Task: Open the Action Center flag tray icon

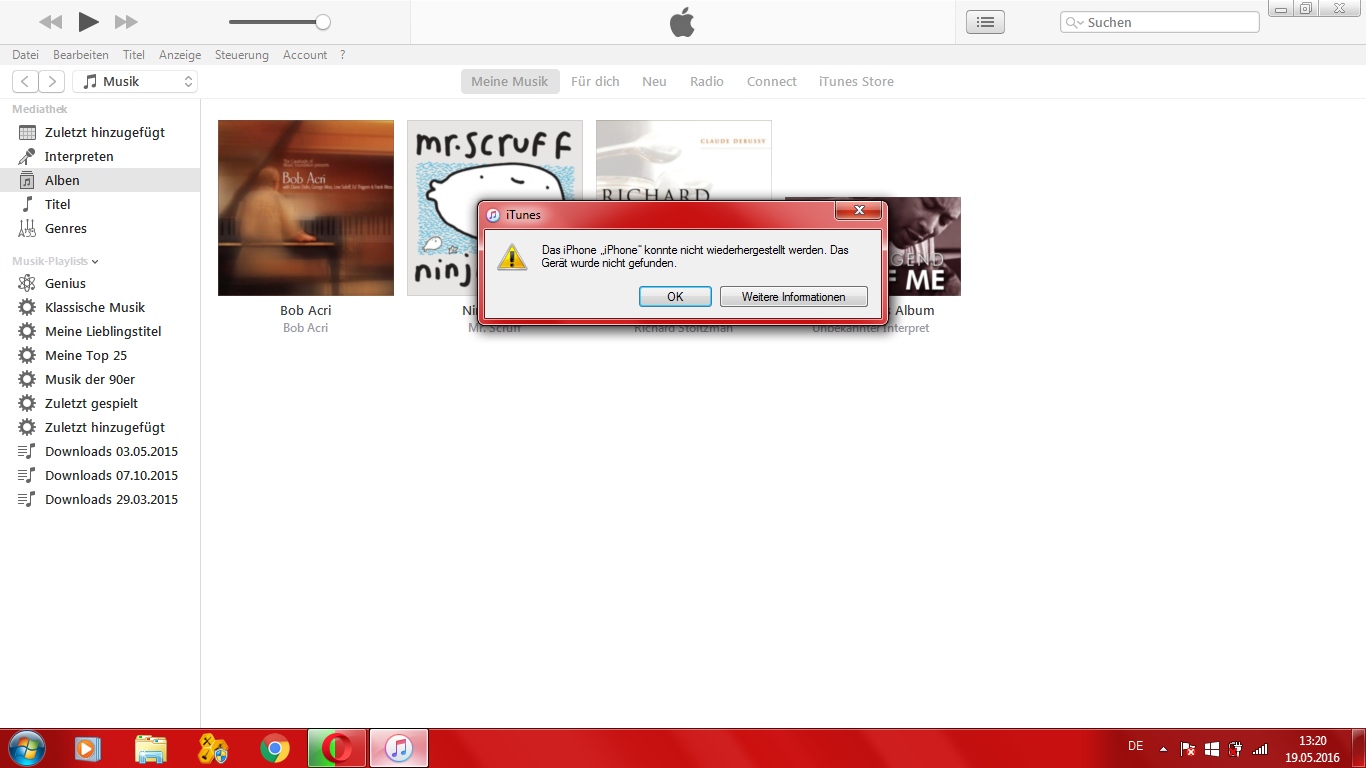Action: coord(1188,748)
